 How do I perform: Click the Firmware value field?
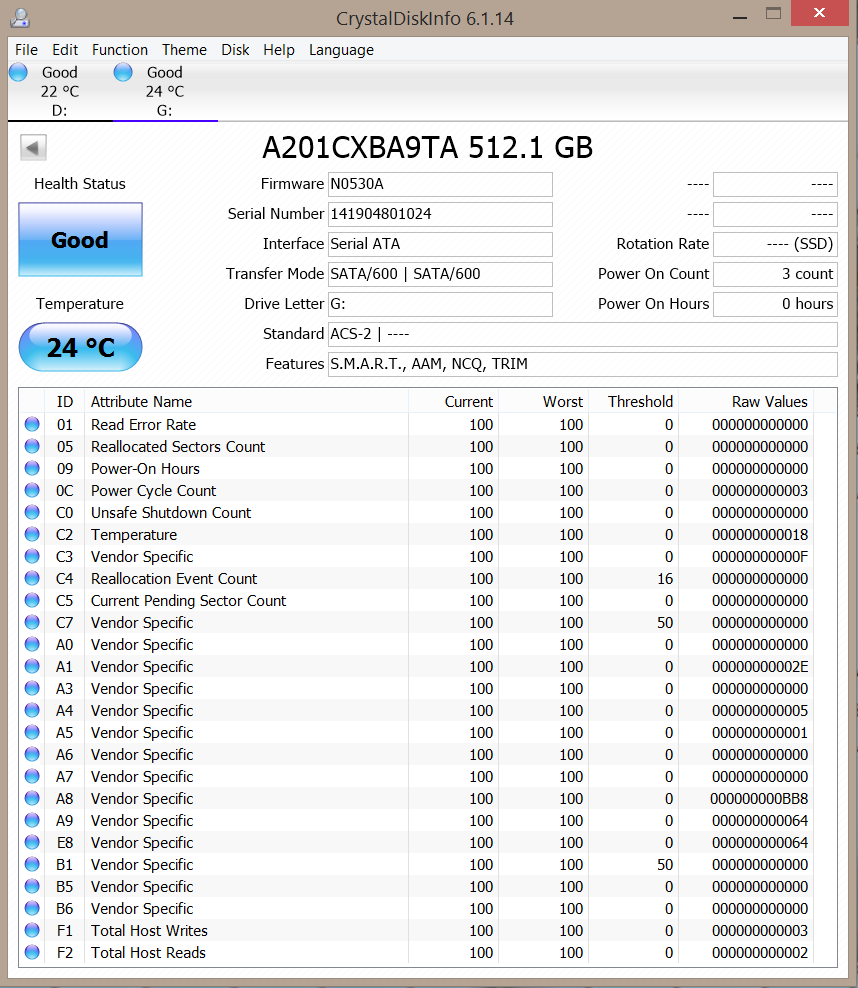point(440,184)
